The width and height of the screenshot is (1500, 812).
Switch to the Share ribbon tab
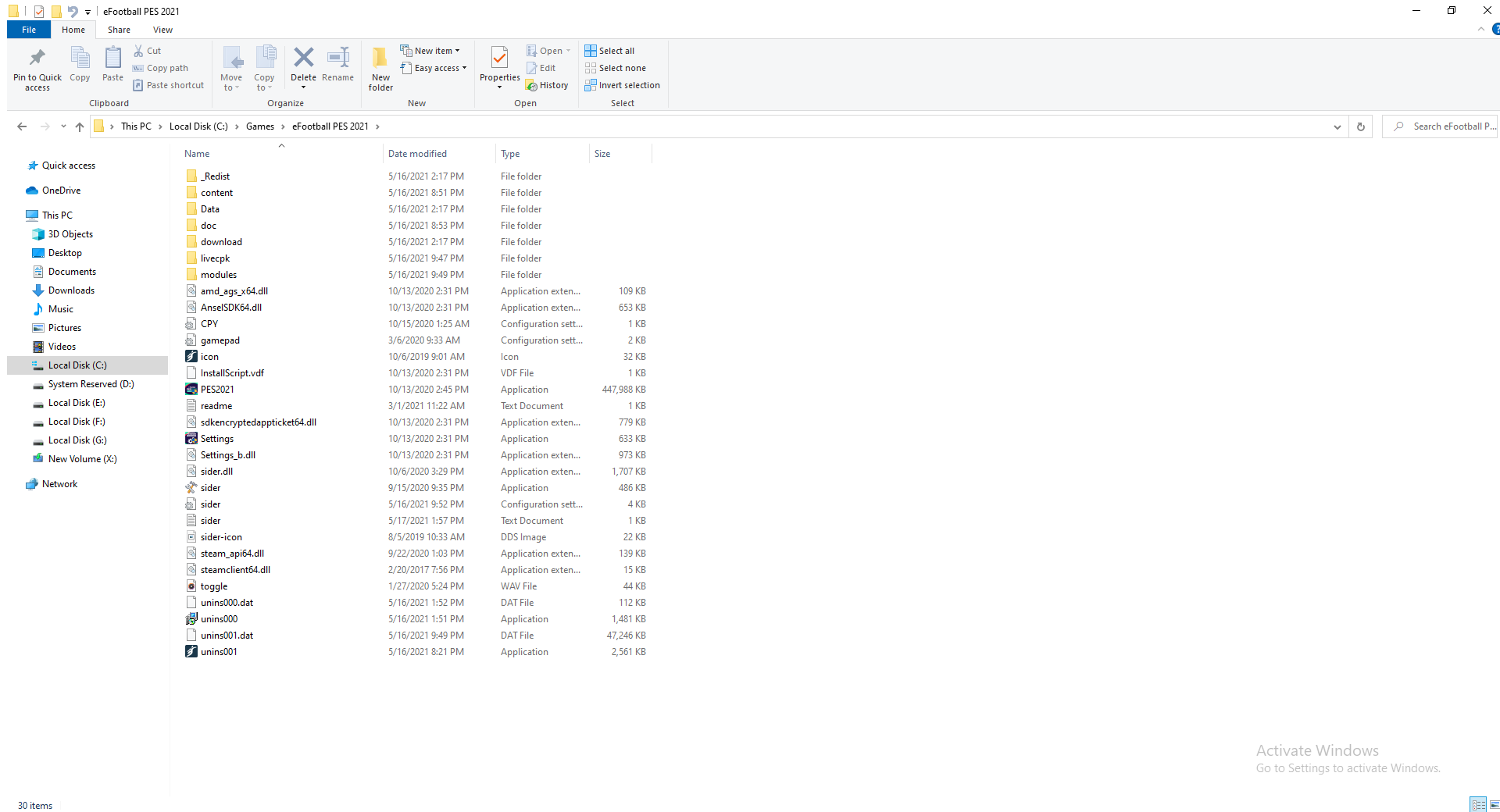click(119, 30)
